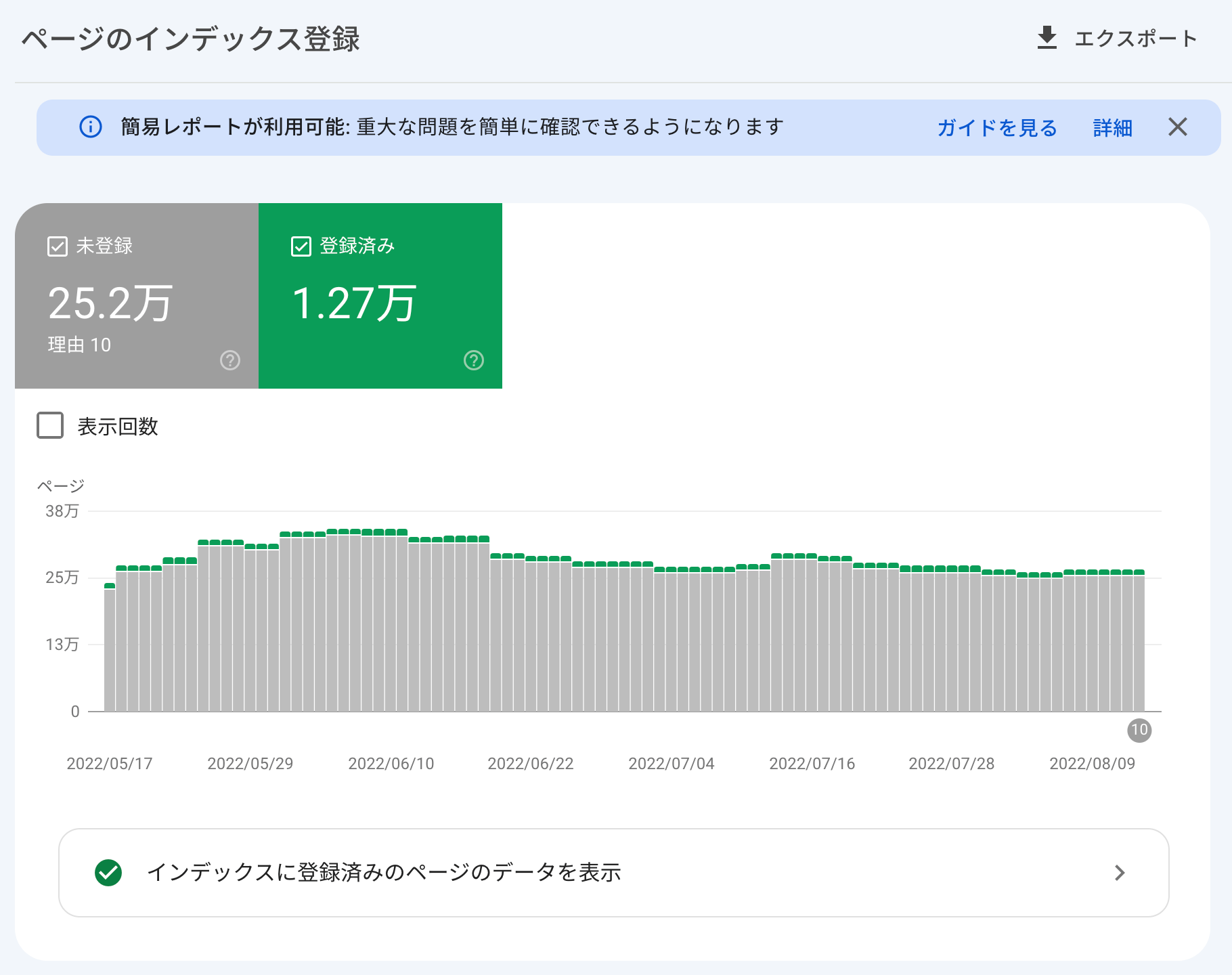
Task: Click the 理由 10 text on the gray card
Action: 79,345
